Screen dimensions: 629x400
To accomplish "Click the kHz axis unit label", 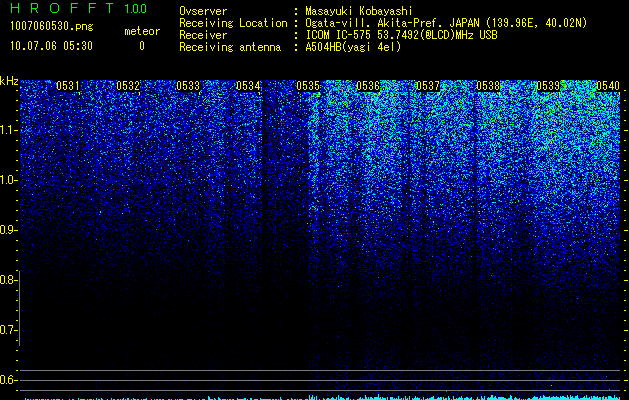I will 9,81.
